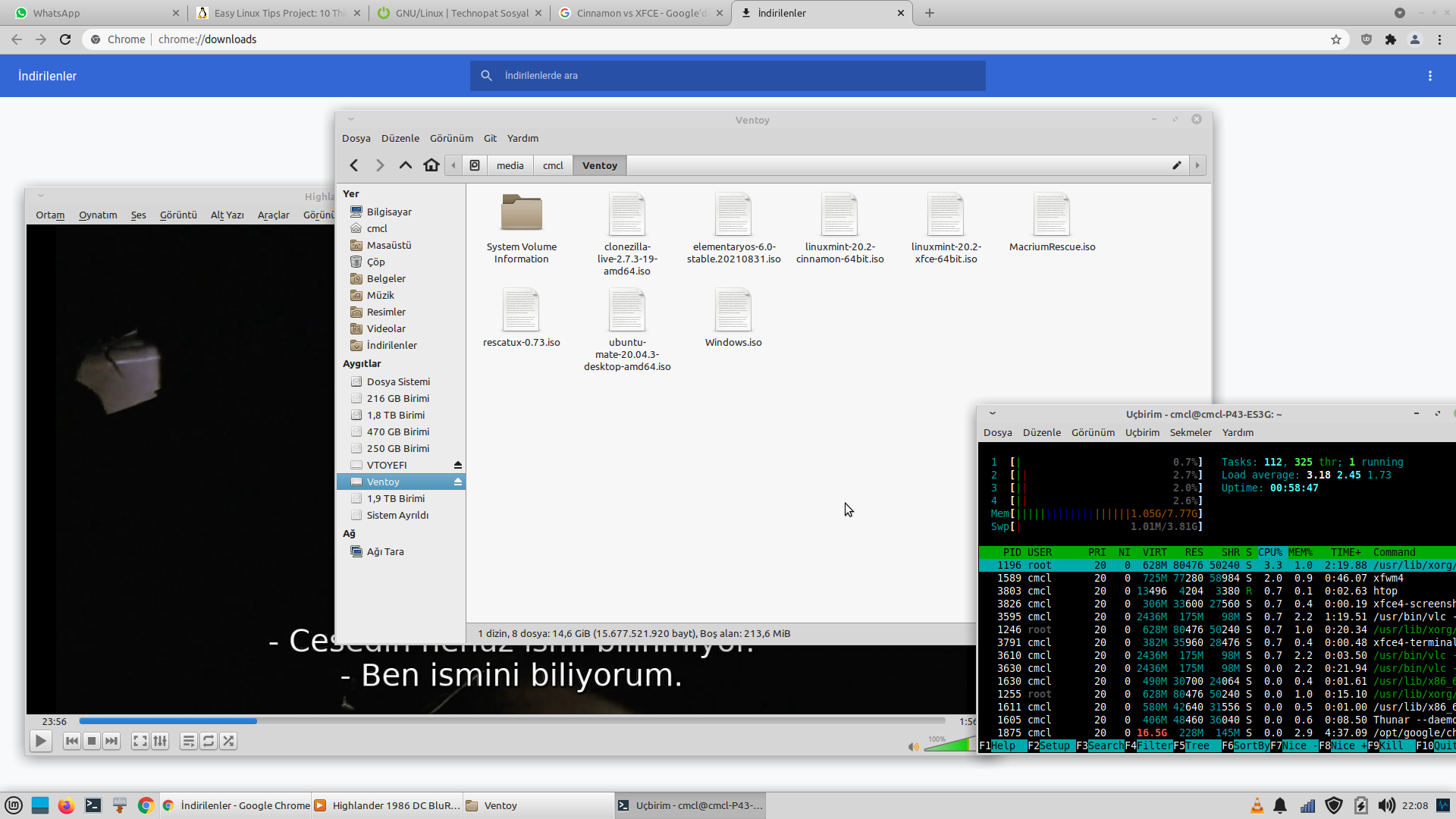Viewport: 1456px width, 819px height.
Task: Go up one folder in file manager
Action: 406,165
